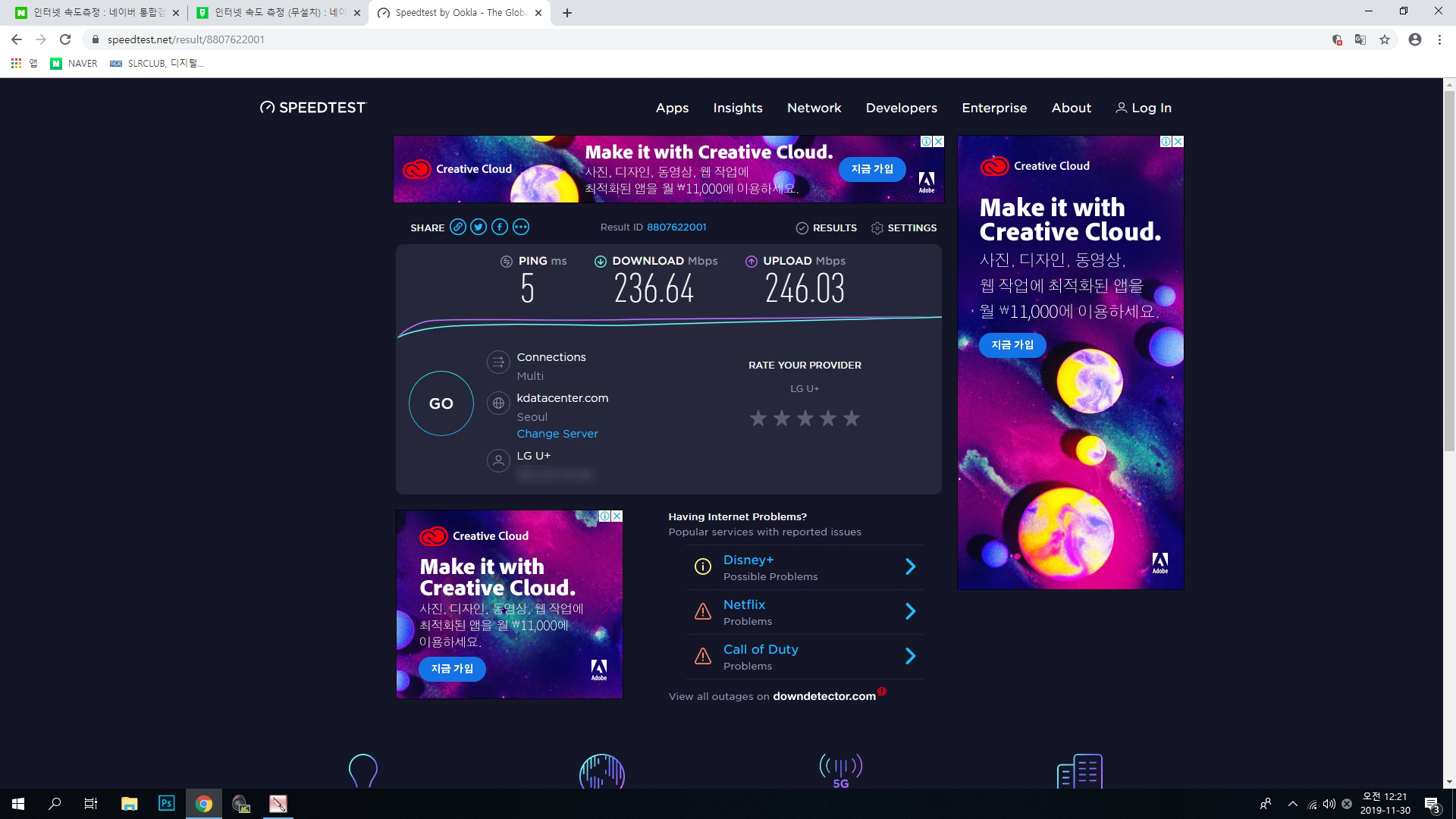Image resolution: width=1456 pixels, height=819 pixels.
Task: Open Task View on taskbar
Action: (x=91, y=804)
